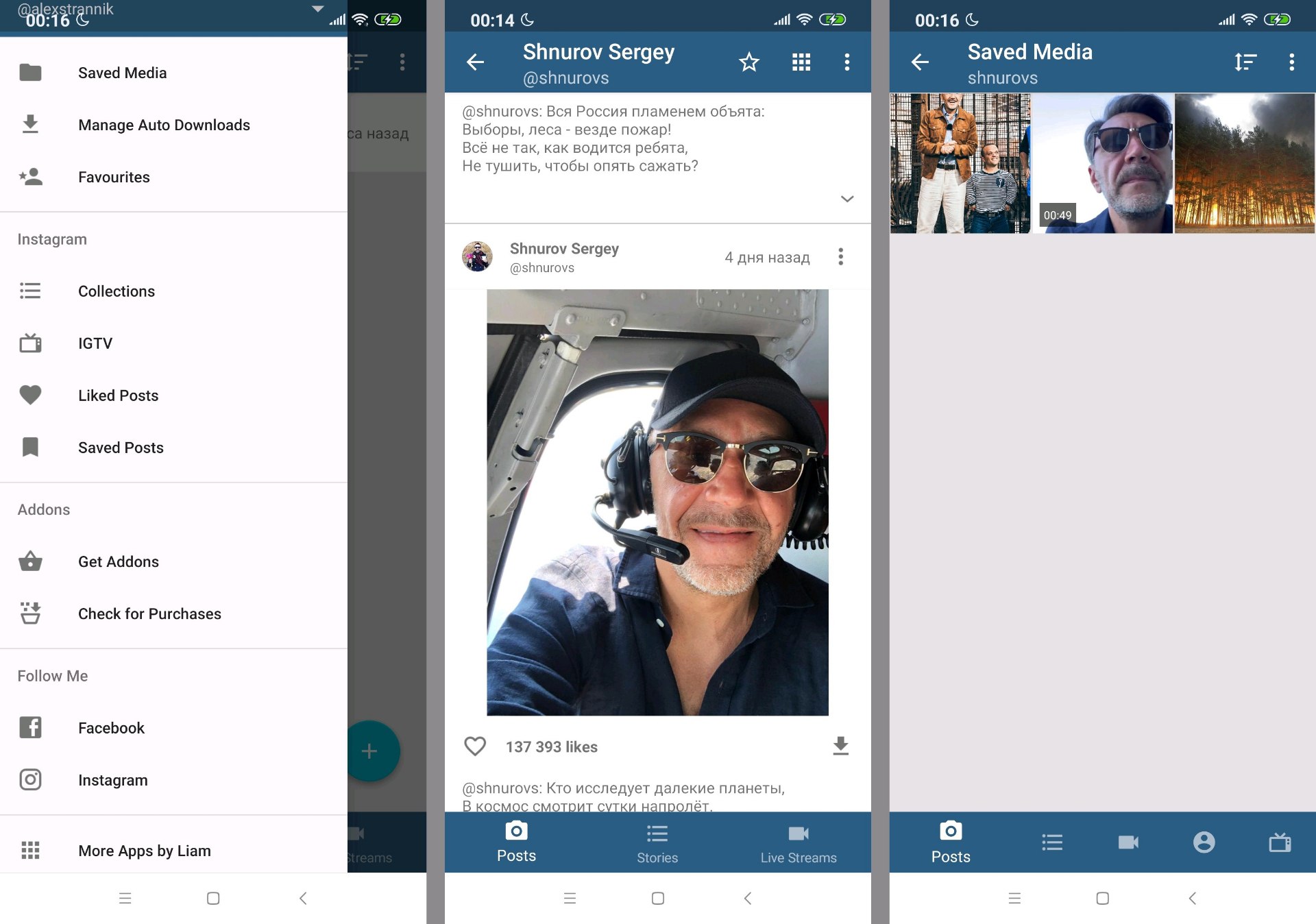Image resolution: width=1316 pixels, height=924 pixels.
Task: Play the 00:49 saved video
Action: point(1103,163)
